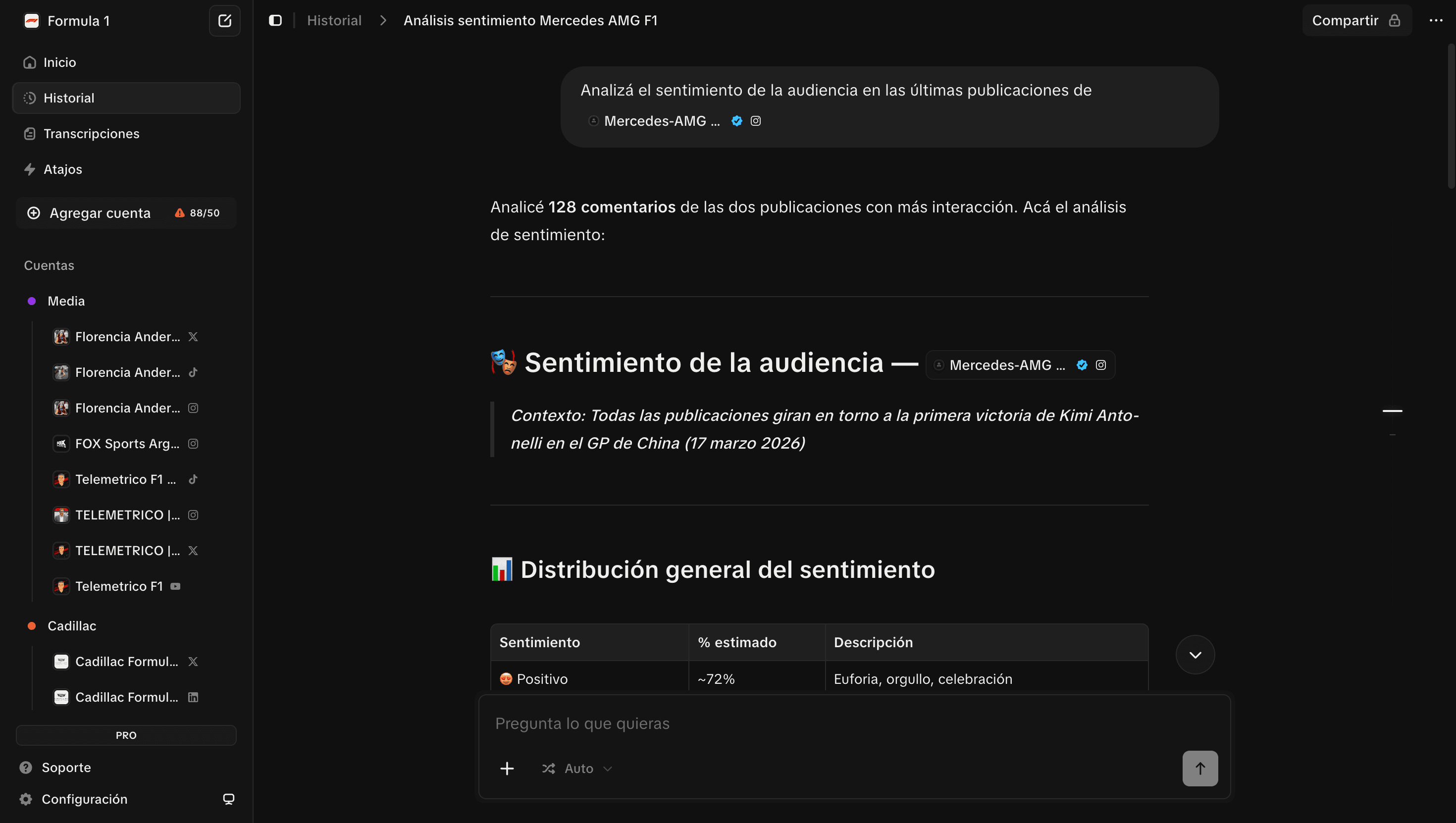Open Atajos shortcuts
This screenshot has height=823, width=1456.
tap(126, 169)
